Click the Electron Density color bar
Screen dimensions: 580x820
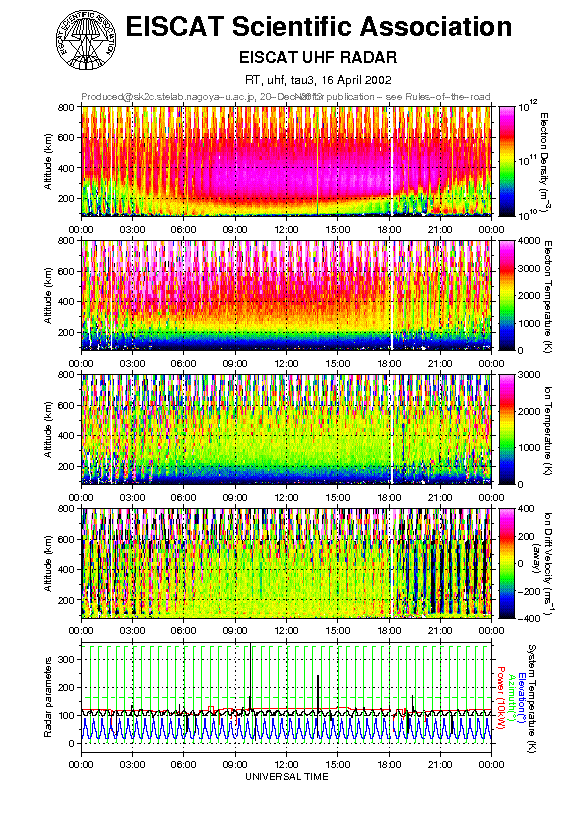506,161
